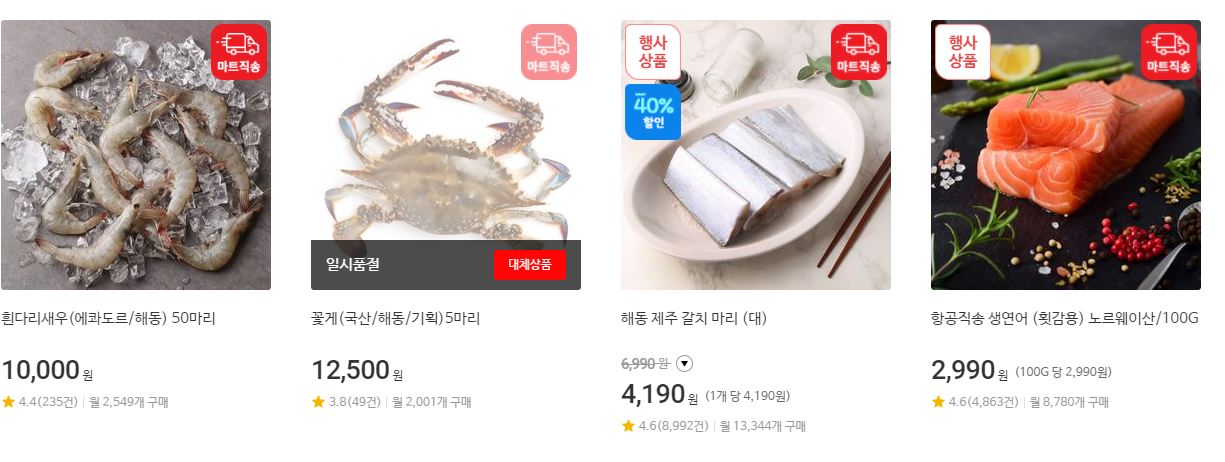
Task: Select the salmon fillet product photo
Action: (x=1066, y=155)
